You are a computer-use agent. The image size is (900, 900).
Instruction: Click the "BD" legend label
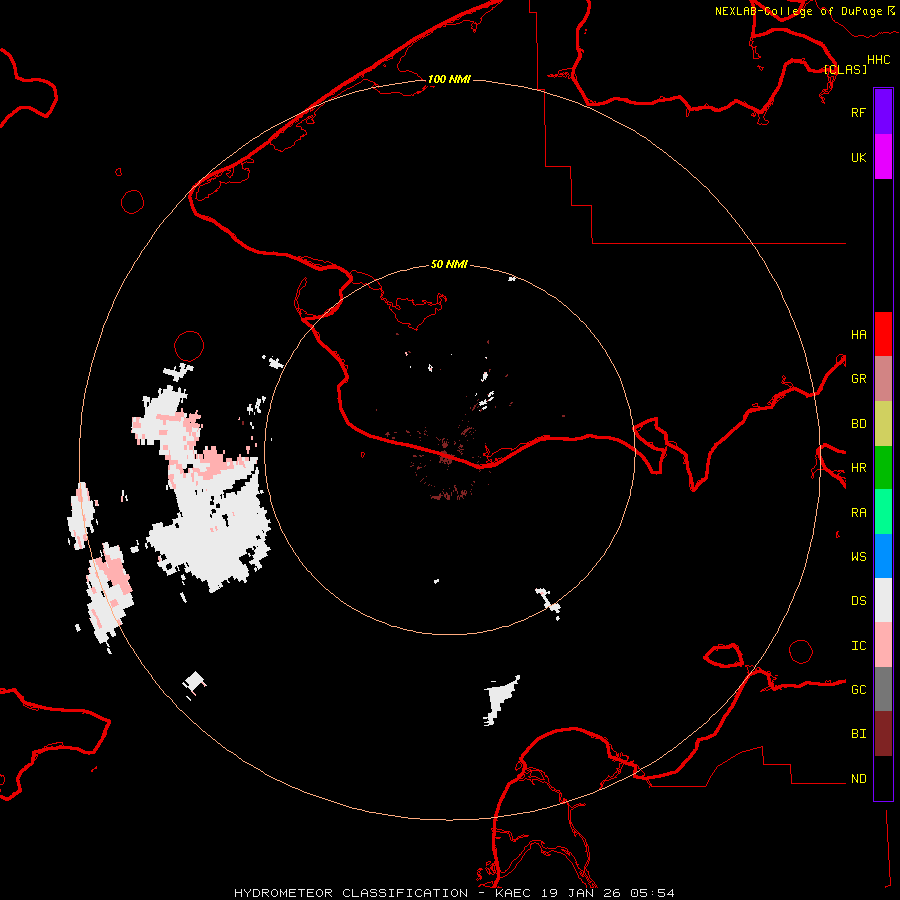coord(858,424)
